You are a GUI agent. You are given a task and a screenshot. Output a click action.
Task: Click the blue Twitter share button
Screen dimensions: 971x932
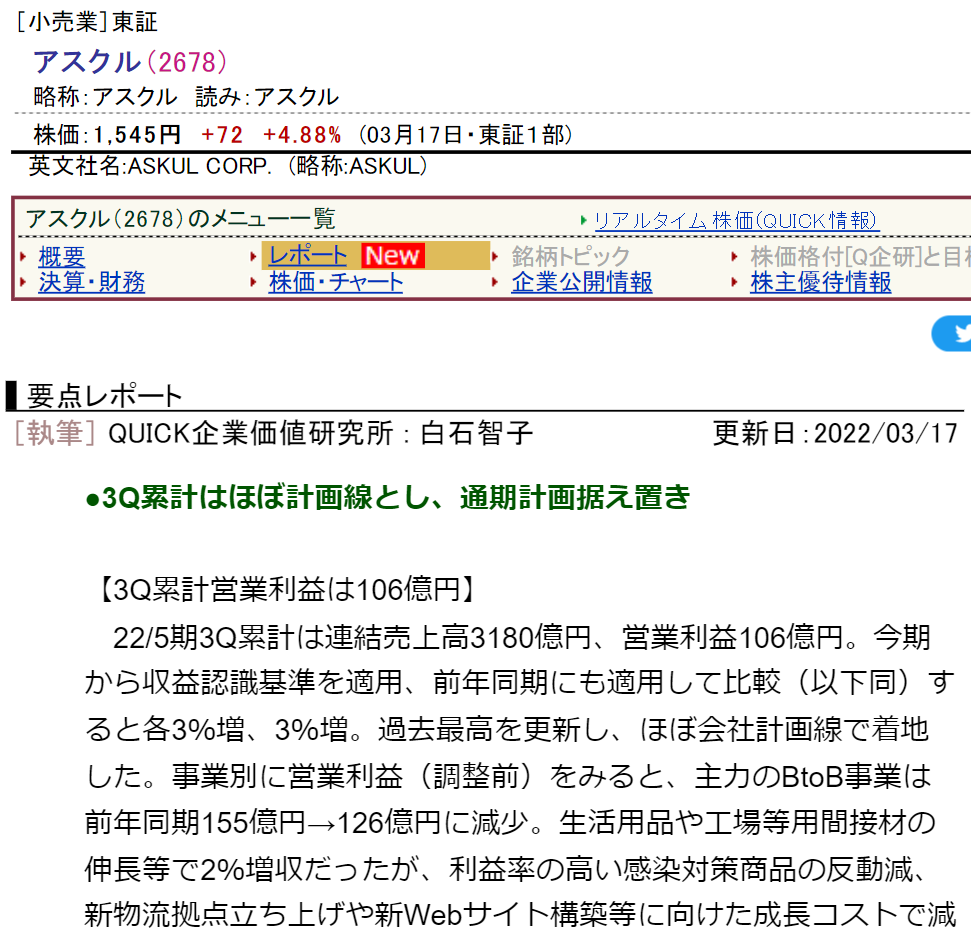click(x=952, y=333)
